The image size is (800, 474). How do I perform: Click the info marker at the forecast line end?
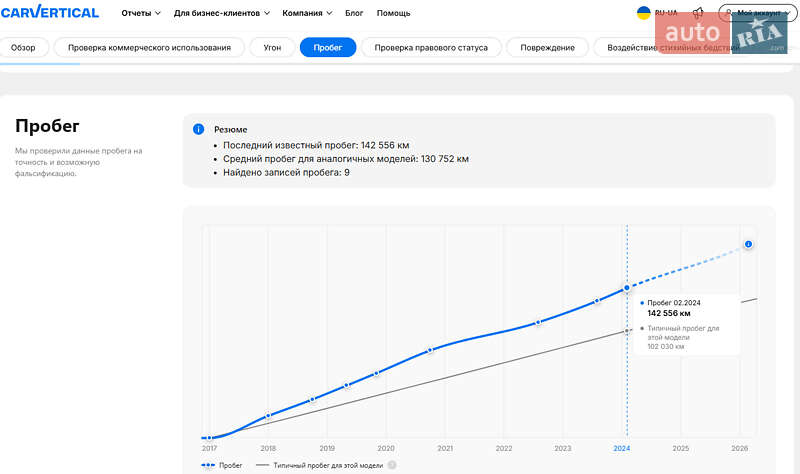point(748,244)
